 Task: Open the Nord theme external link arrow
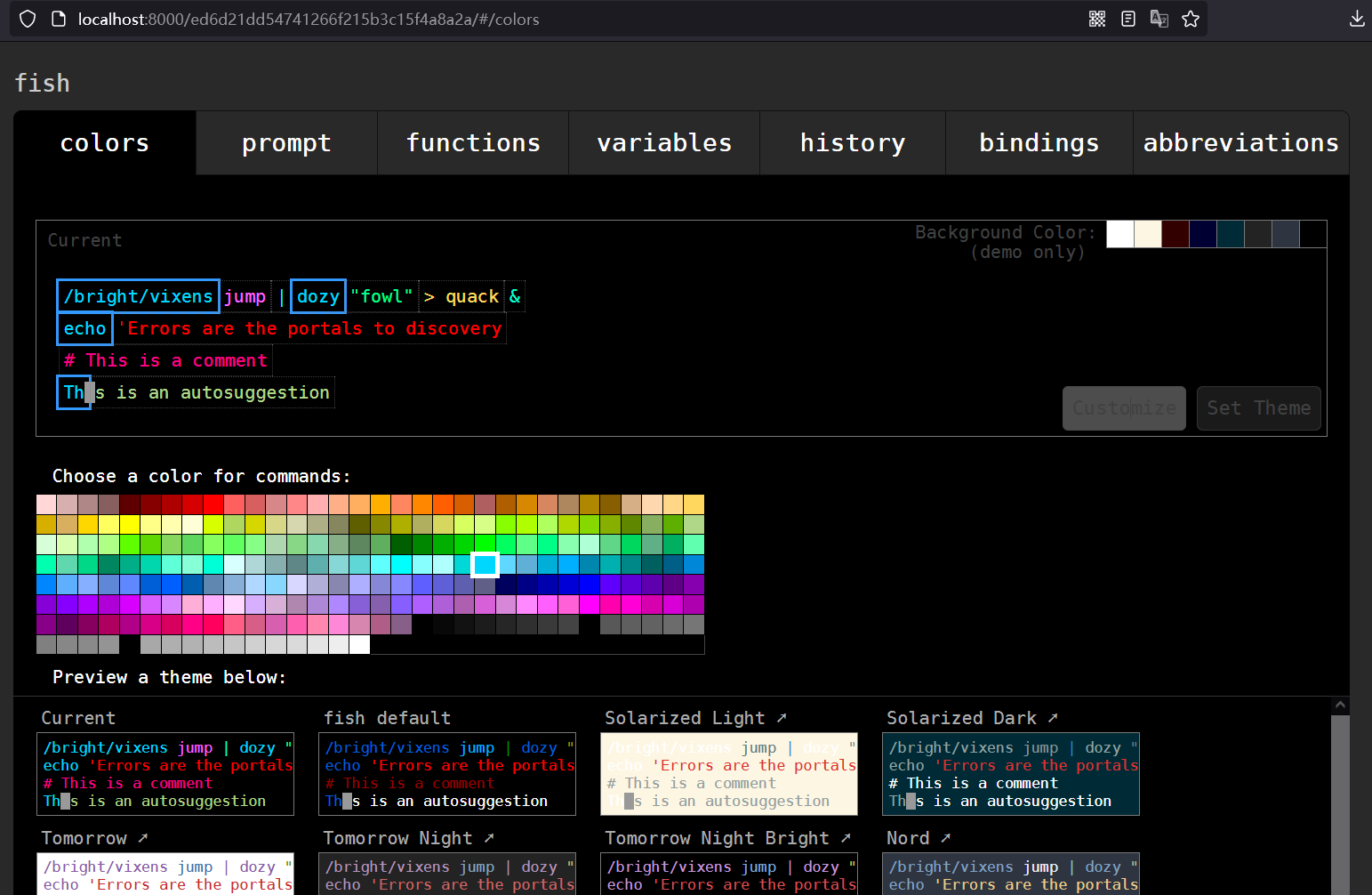946,837
